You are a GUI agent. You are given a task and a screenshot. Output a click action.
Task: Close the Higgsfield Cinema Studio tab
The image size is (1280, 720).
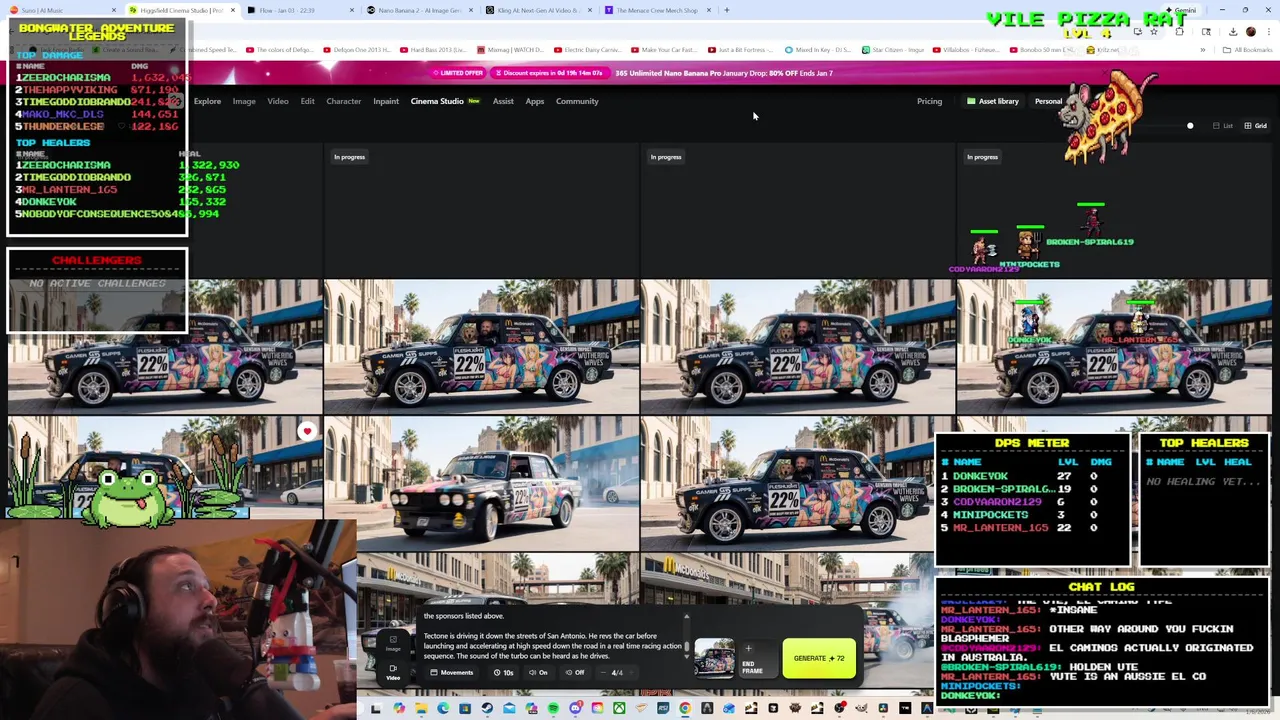pyautogui.click(x=233, y=10)
